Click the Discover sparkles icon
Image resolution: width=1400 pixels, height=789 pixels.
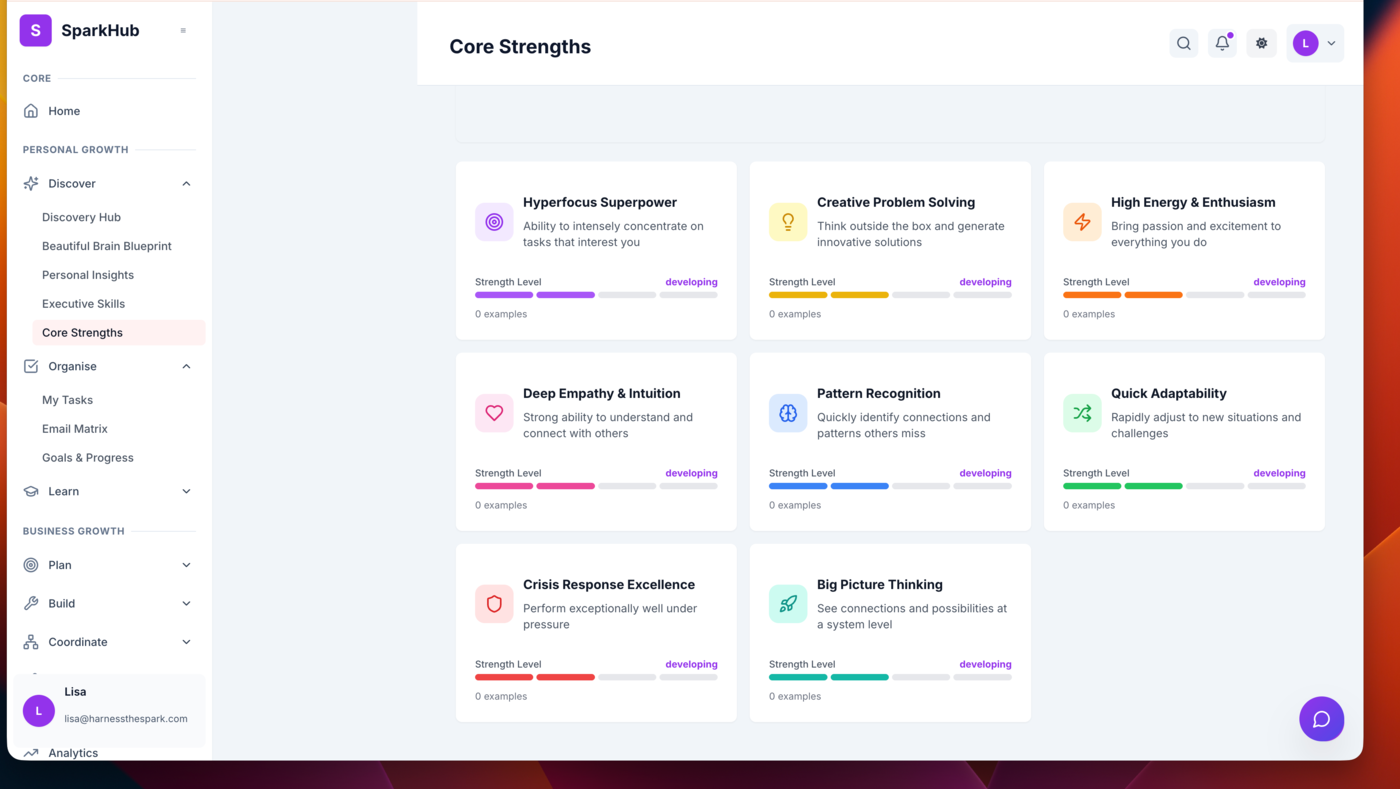31,184
